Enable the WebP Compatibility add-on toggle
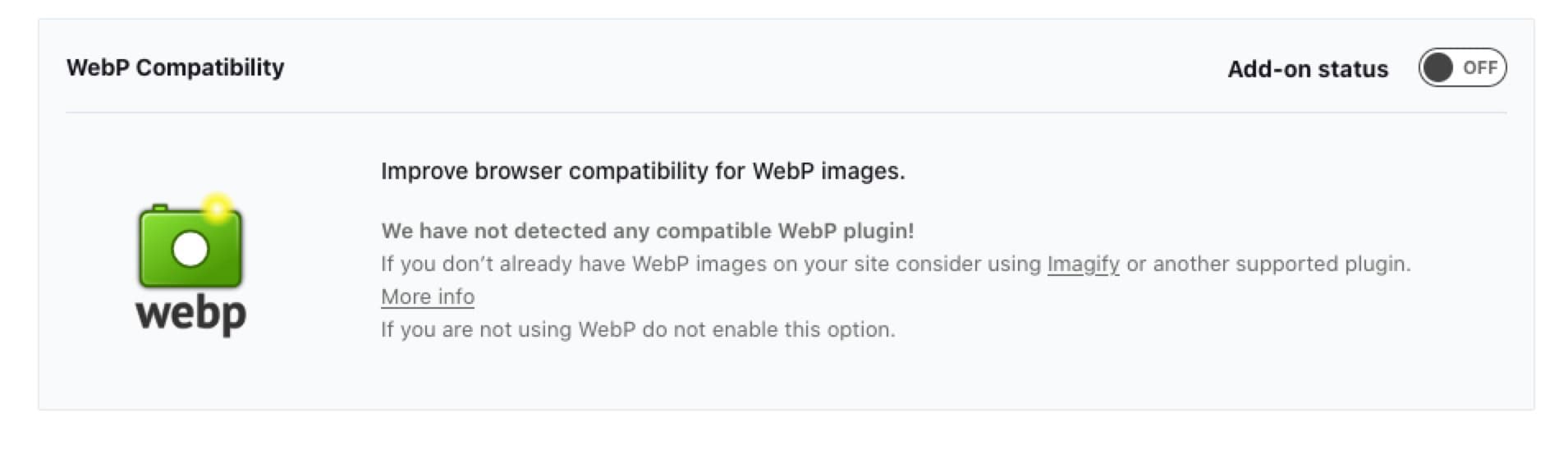Screen dimensions: 1568x455 [x=1461, y=68]
